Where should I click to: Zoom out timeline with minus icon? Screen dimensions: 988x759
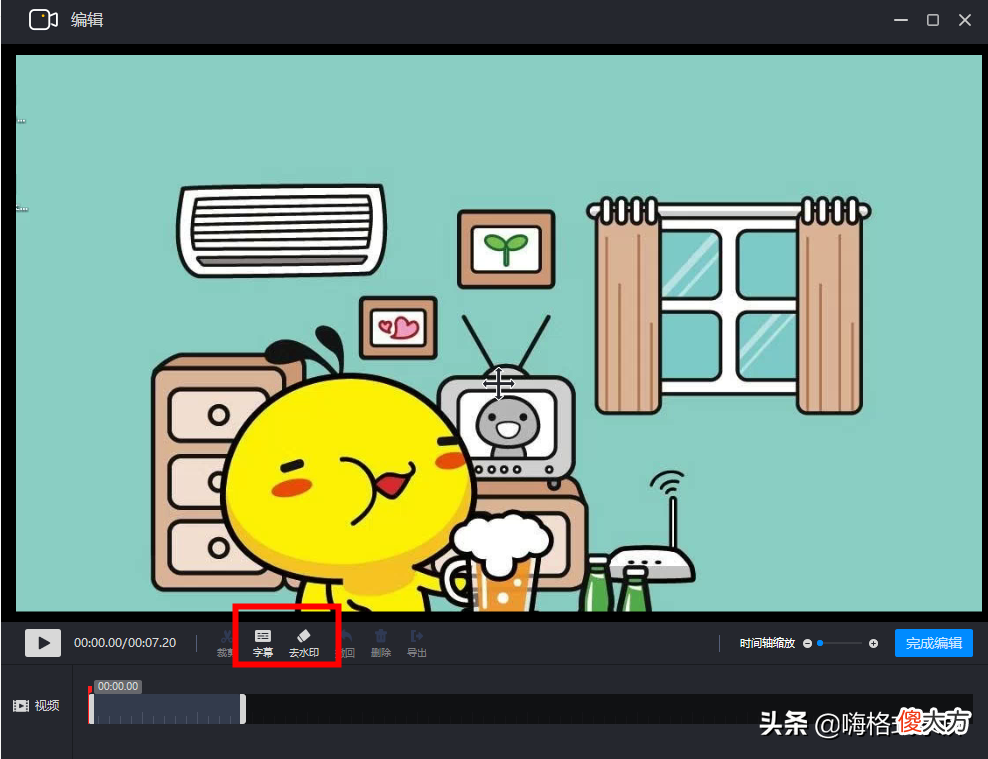click(x=807, y=643)
